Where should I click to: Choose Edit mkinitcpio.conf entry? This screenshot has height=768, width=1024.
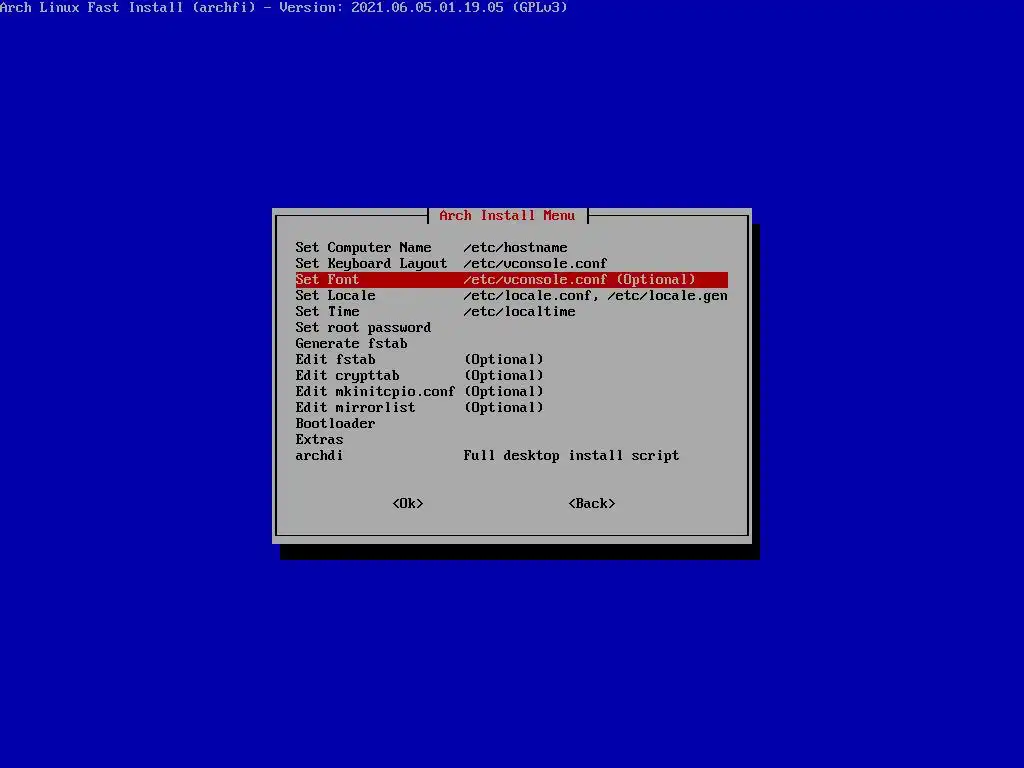tap(511, 391)
